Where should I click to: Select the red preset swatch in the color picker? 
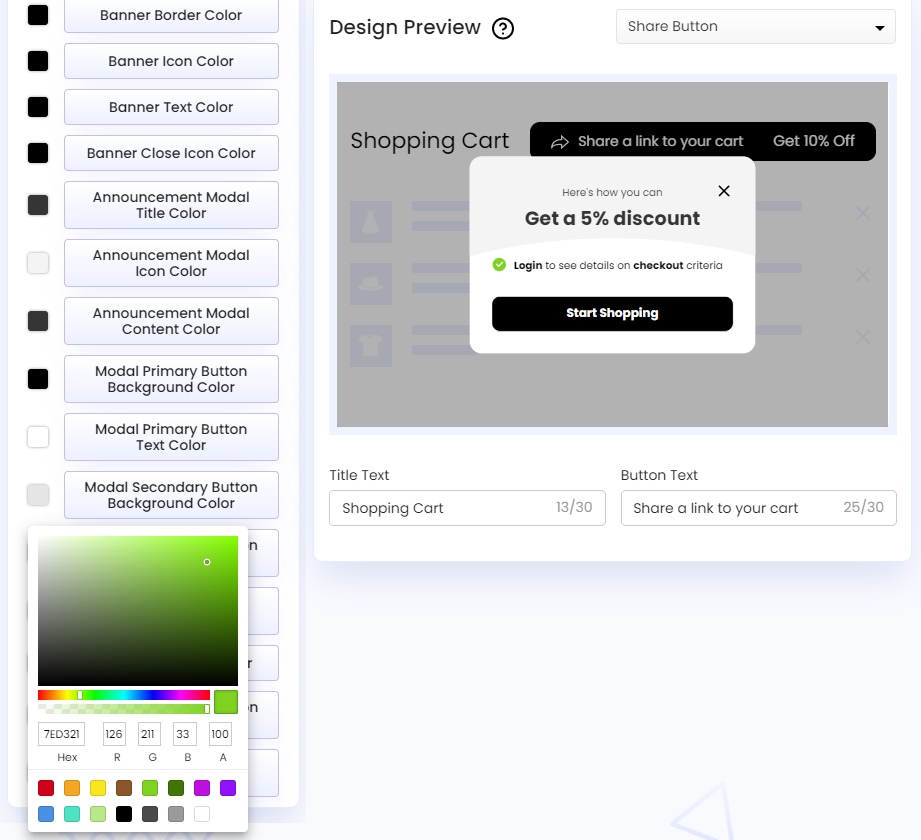click(45, 788)
